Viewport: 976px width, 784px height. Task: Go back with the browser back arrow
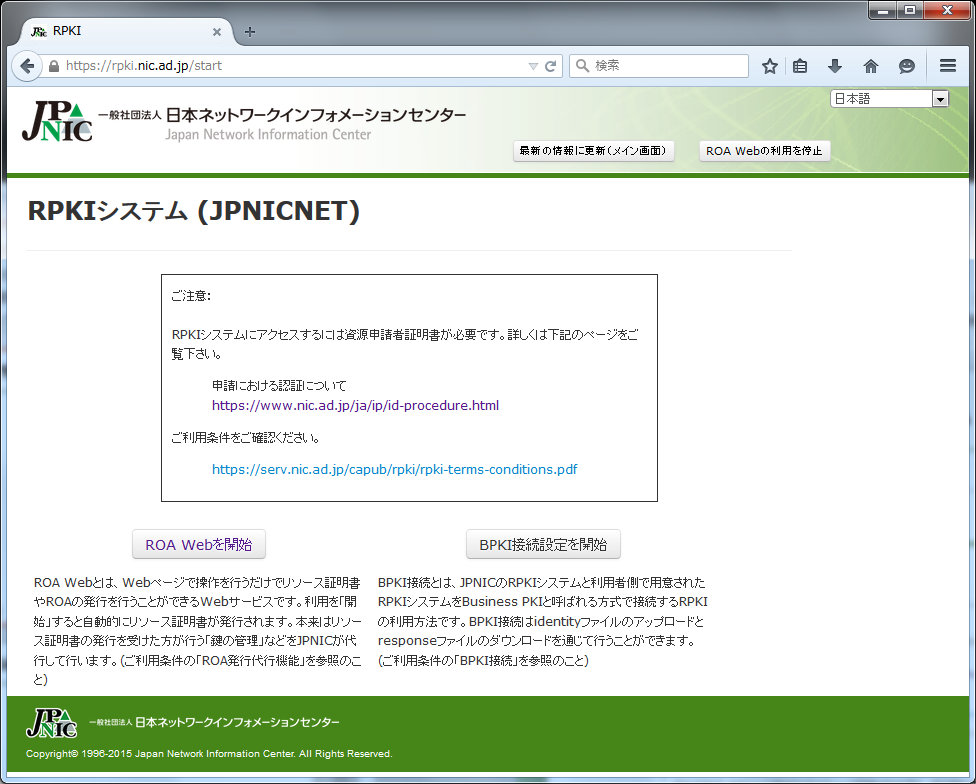point(27,66)
